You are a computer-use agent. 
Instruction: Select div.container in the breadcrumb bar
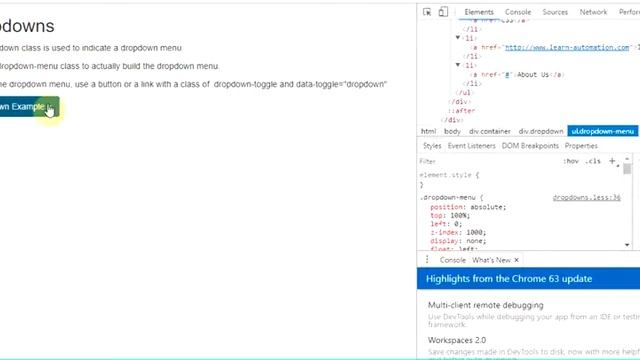tap(490, 131)
